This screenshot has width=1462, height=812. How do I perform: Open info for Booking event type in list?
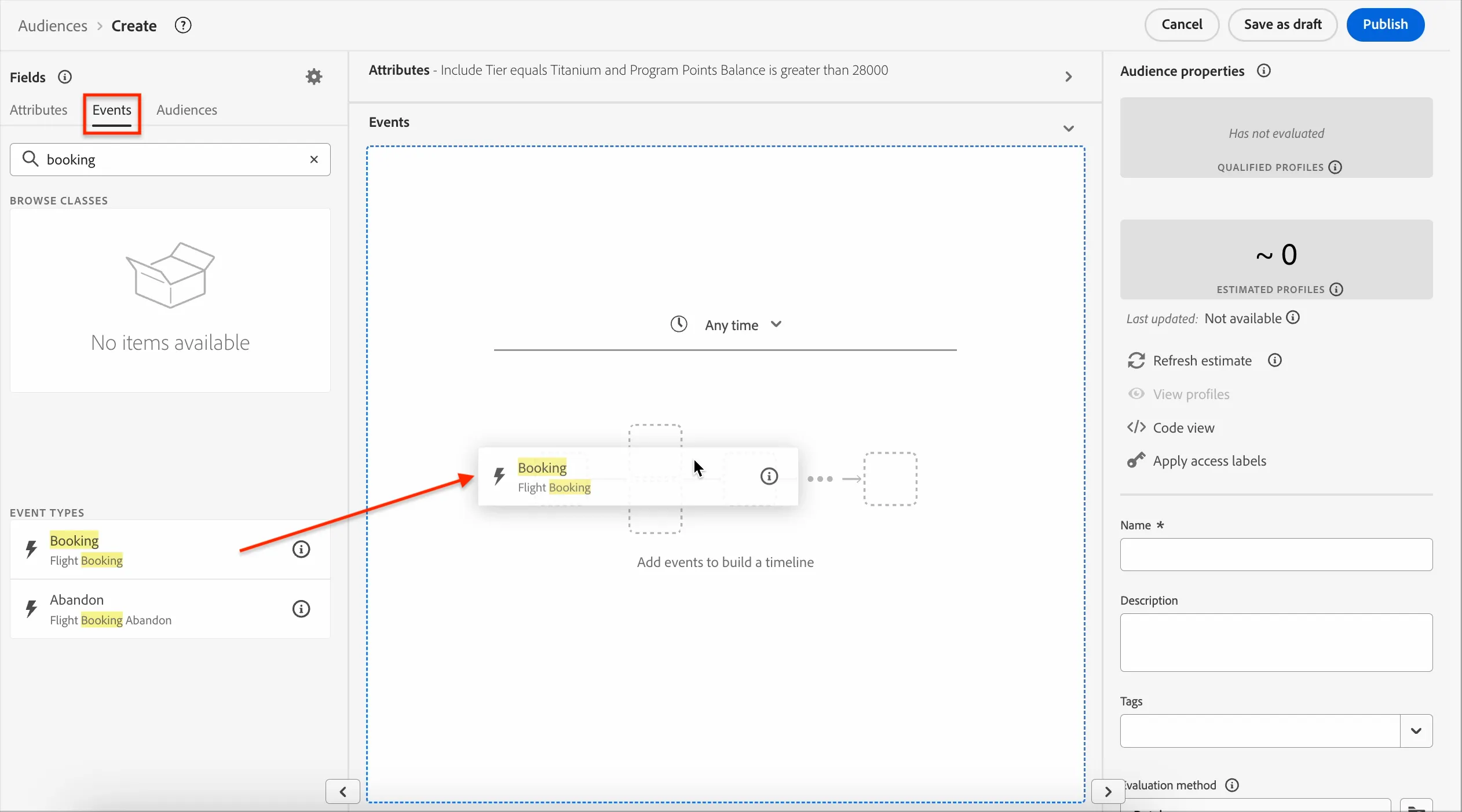tap(301, 549)
